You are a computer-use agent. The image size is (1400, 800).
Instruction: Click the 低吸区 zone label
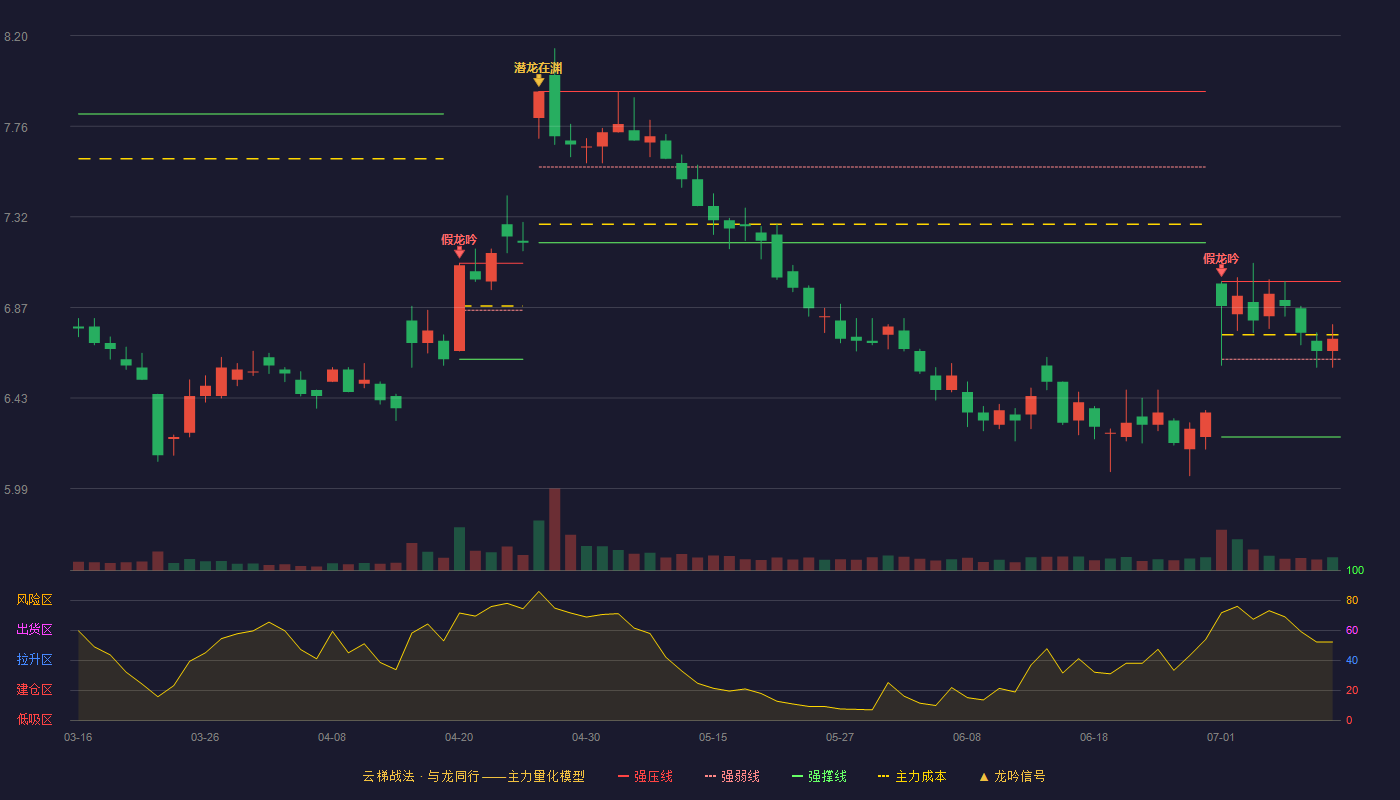point(34,719)
